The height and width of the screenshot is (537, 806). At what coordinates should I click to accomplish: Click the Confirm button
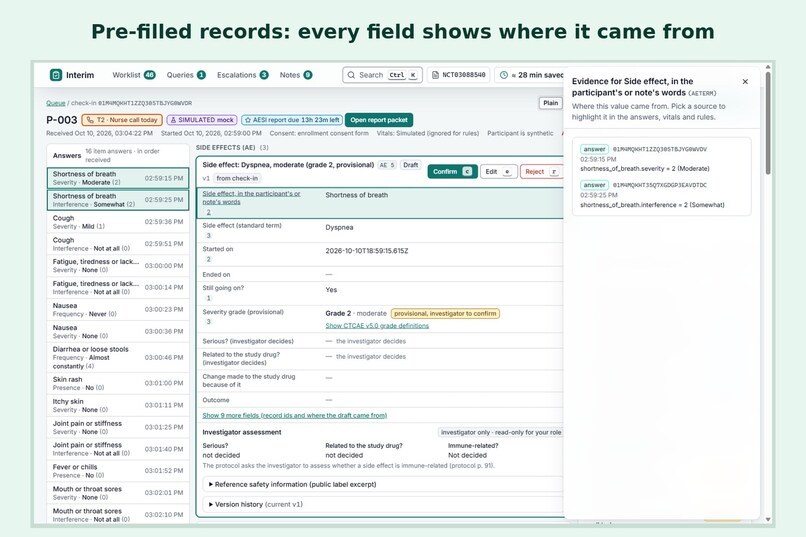point(452,172)
